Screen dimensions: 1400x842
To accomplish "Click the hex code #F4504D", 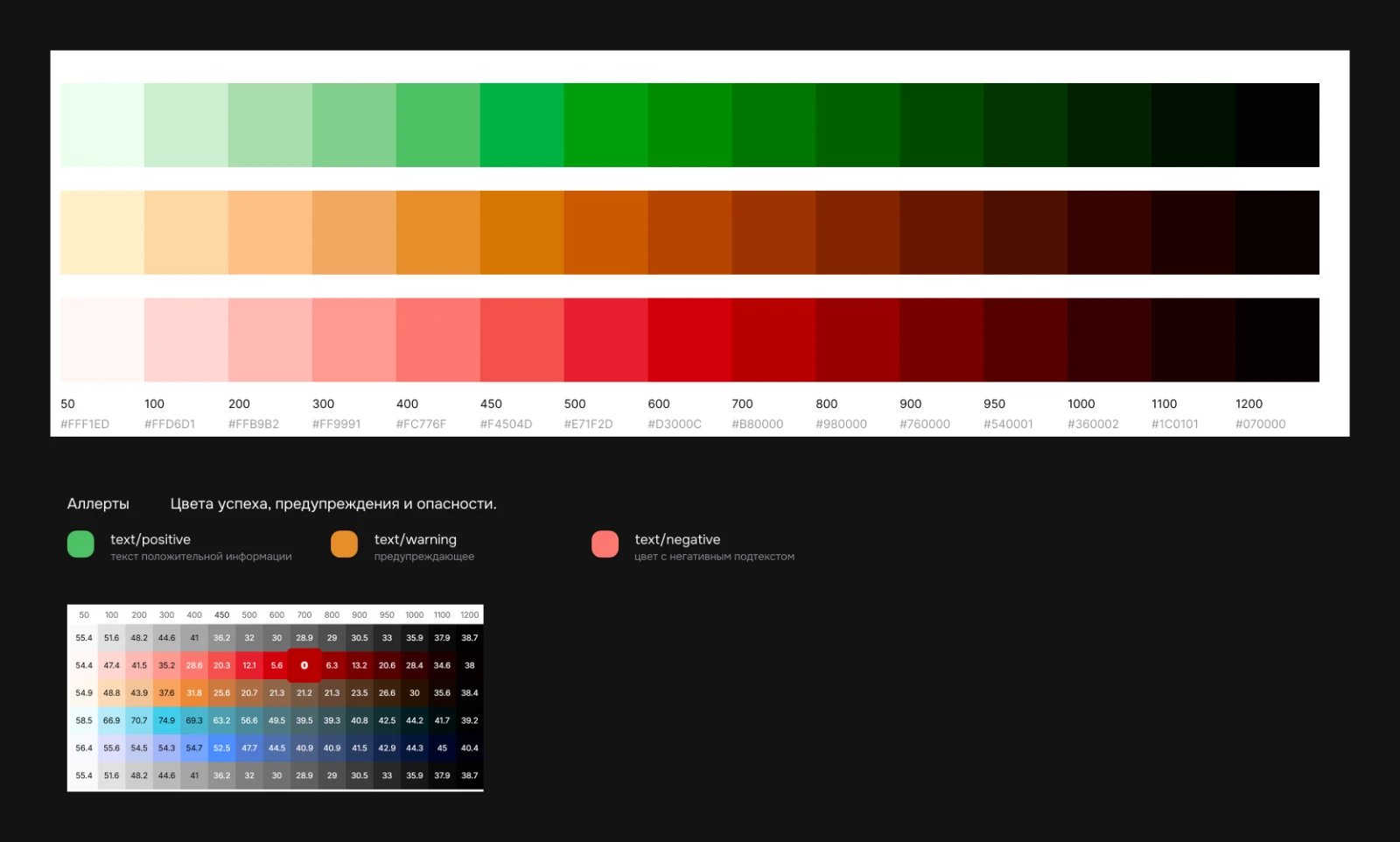I will click(506, 425).
